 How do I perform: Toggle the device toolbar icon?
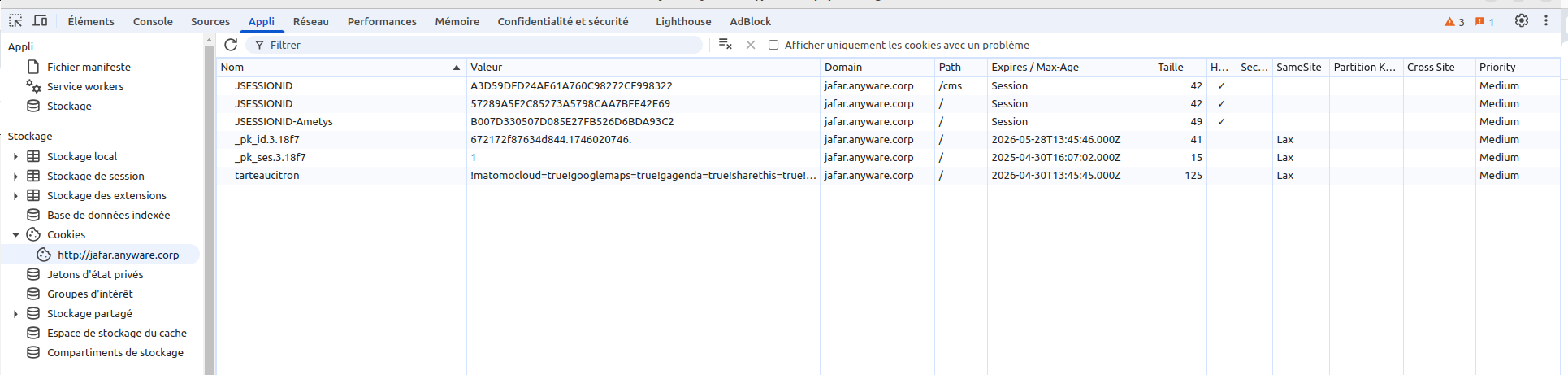point(40,21)
